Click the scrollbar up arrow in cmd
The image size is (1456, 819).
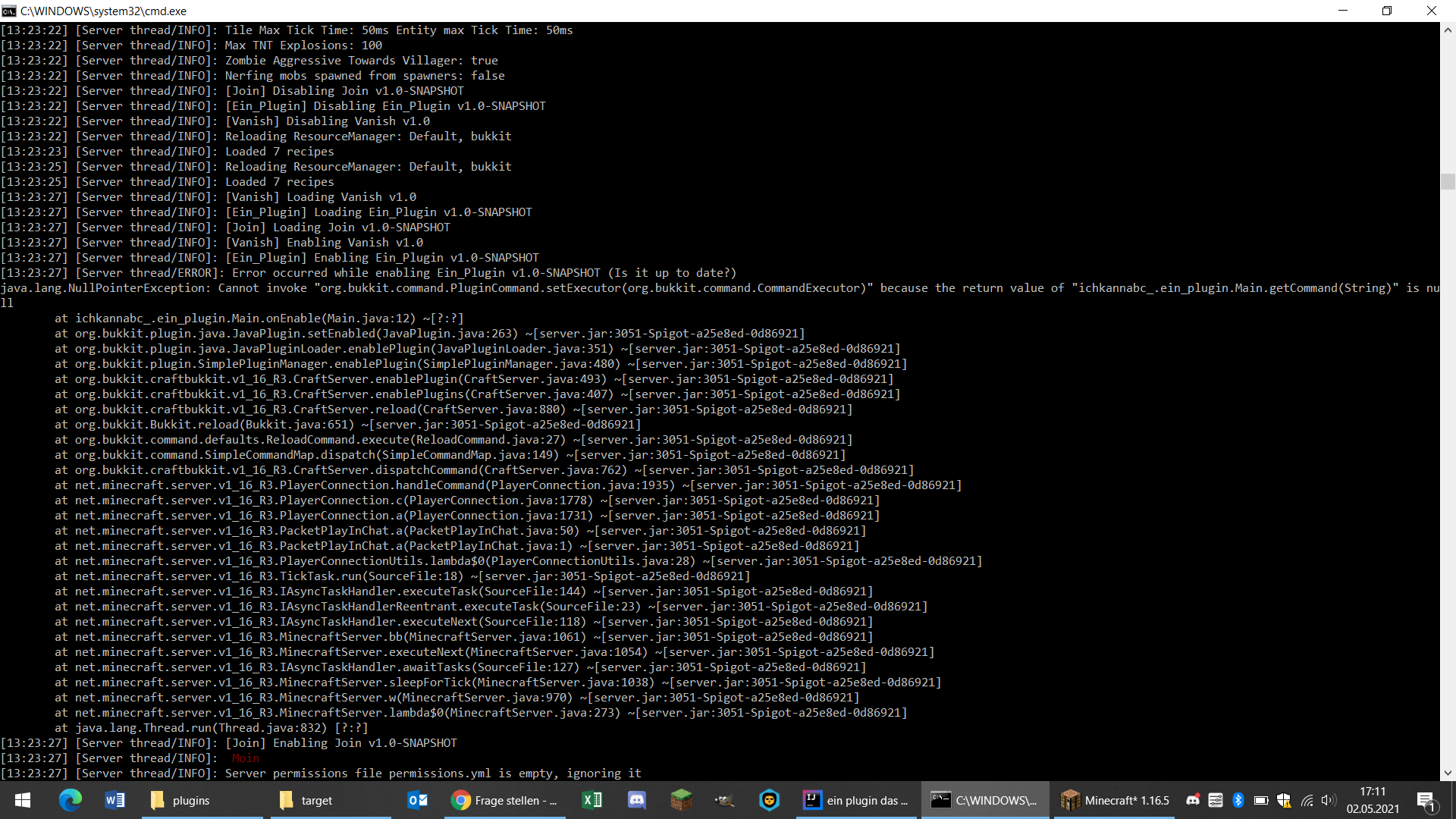pyautogui.click(x=1448, y=30)
